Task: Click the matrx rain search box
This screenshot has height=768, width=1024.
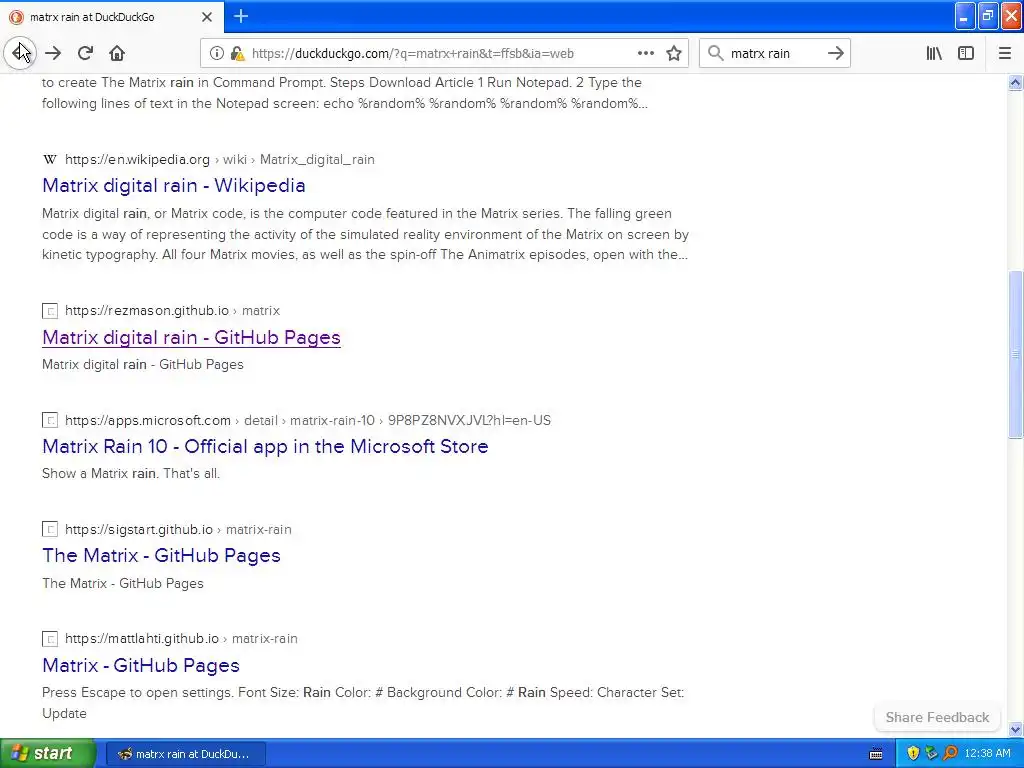Action: coord(775,54)
